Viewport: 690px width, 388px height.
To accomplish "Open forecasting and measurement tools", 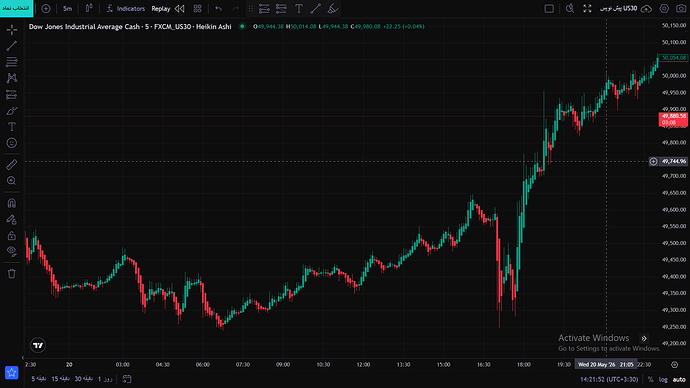I will [12, 95].
